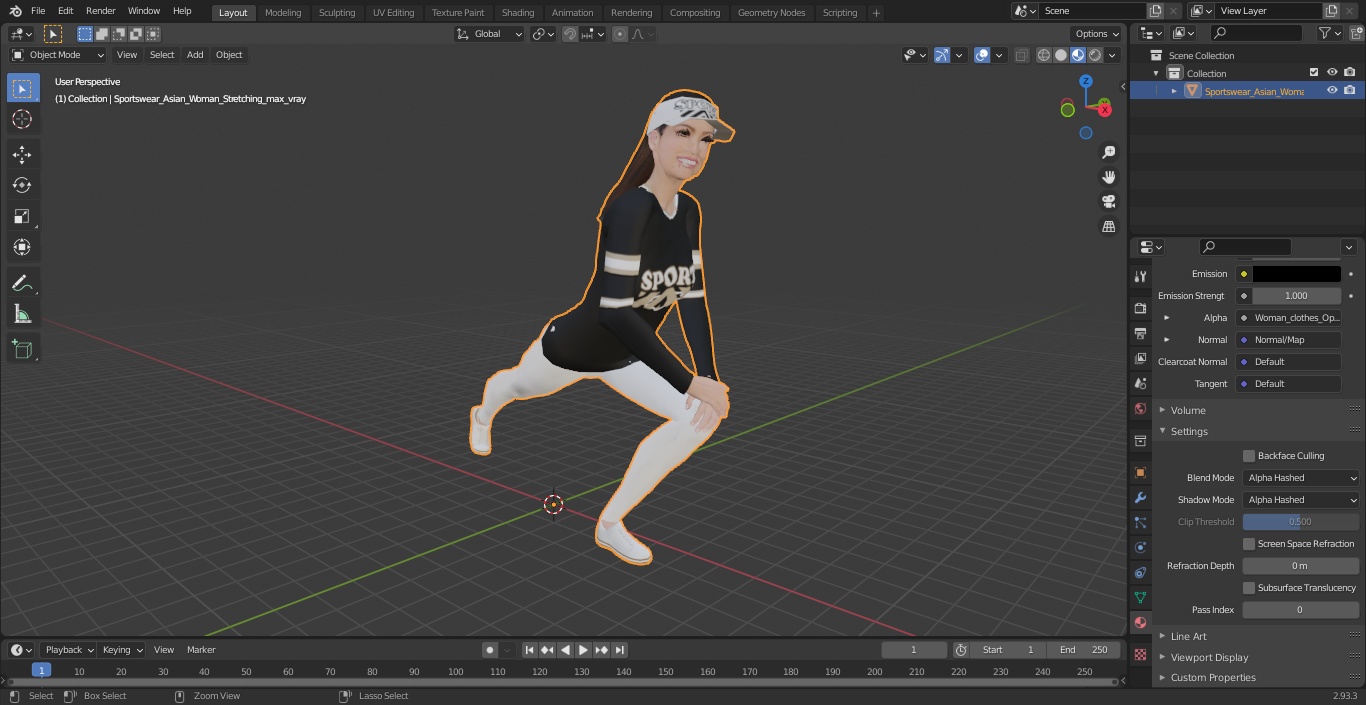
Task: Open the Object Data properties tab
Action: 1140,597
